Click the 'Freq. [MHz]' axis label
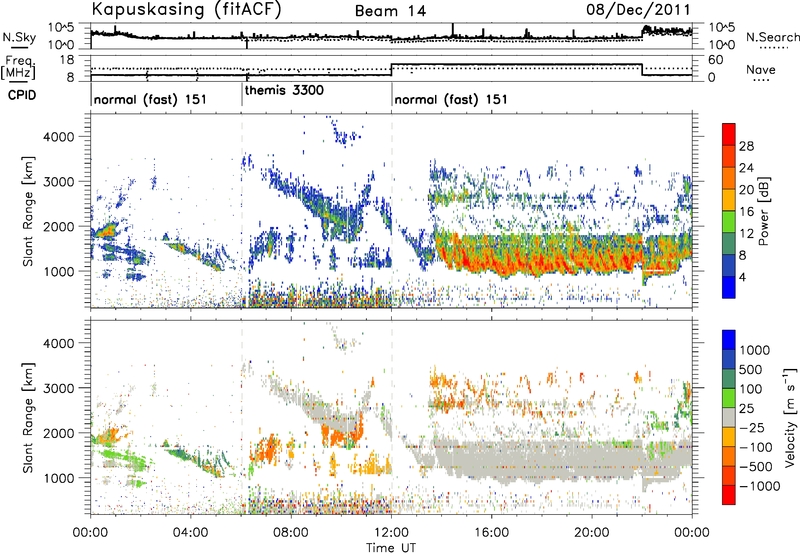Image resolution: width=800 pixels, height=554 pixels. tap(19, 67)
